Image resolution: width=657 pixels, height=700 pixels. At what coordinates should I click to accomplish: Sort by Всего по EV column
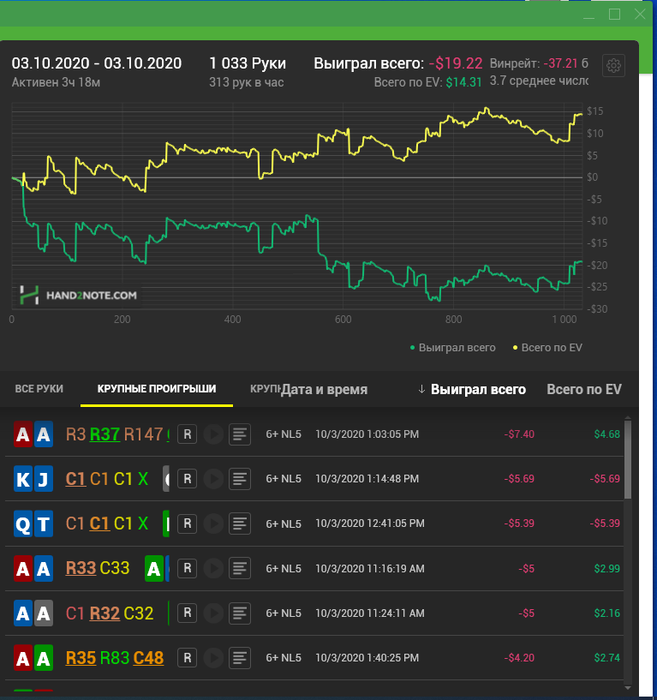(584, 390)
